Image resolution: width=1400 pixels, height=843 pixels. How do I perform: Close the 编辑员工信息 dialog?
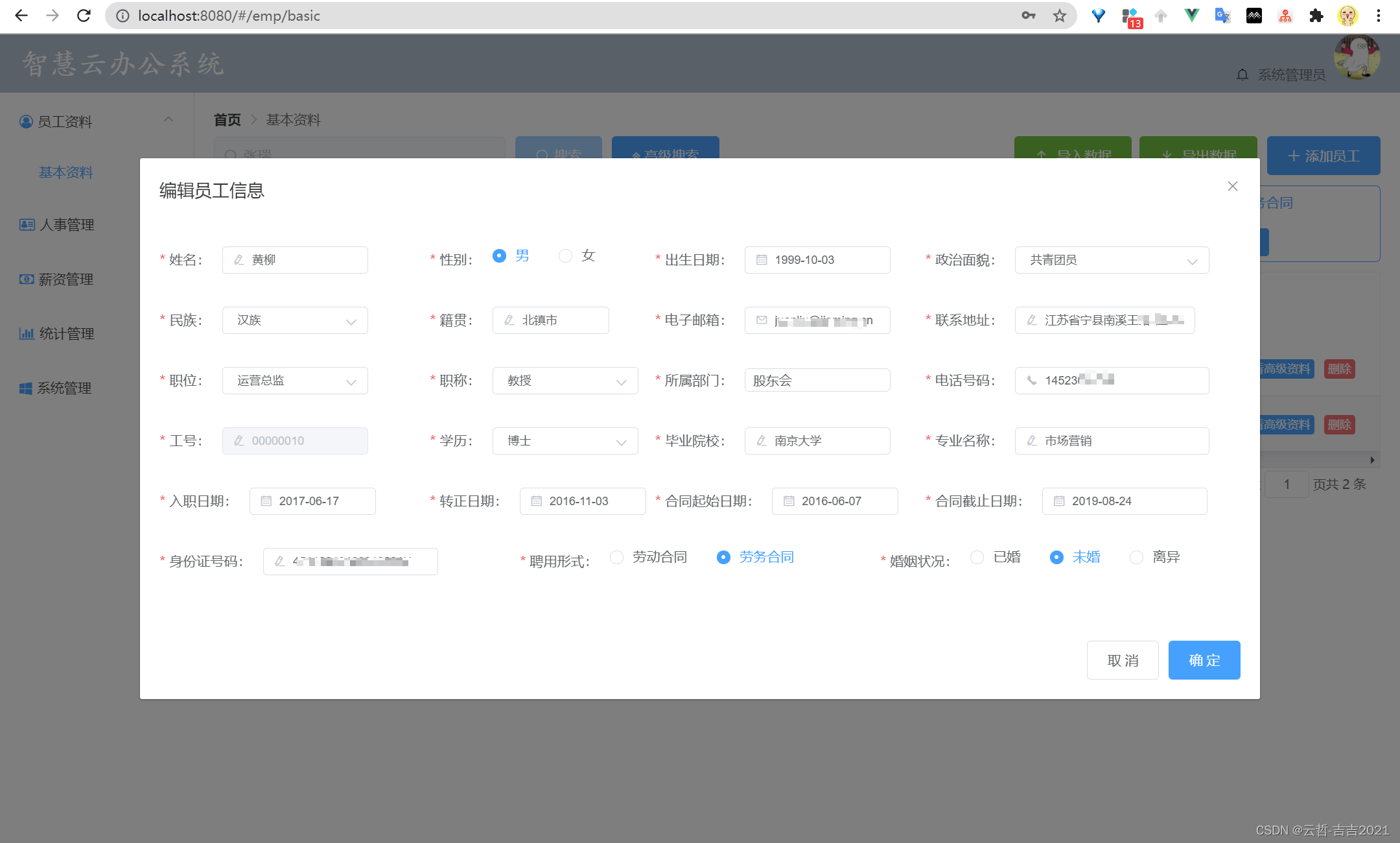(x=1232, y=187)
